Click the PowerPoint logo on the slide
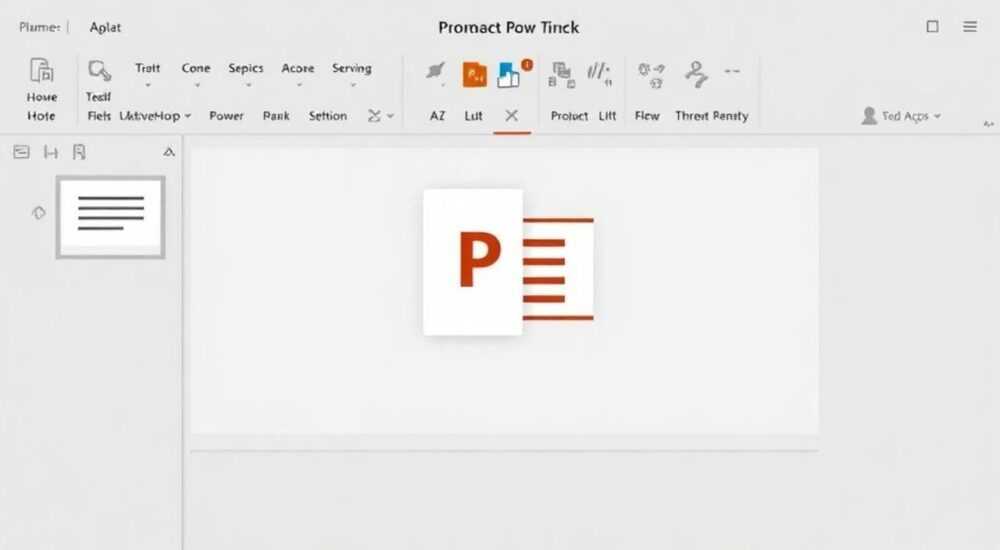1000x550 pixels. point(508,262)
